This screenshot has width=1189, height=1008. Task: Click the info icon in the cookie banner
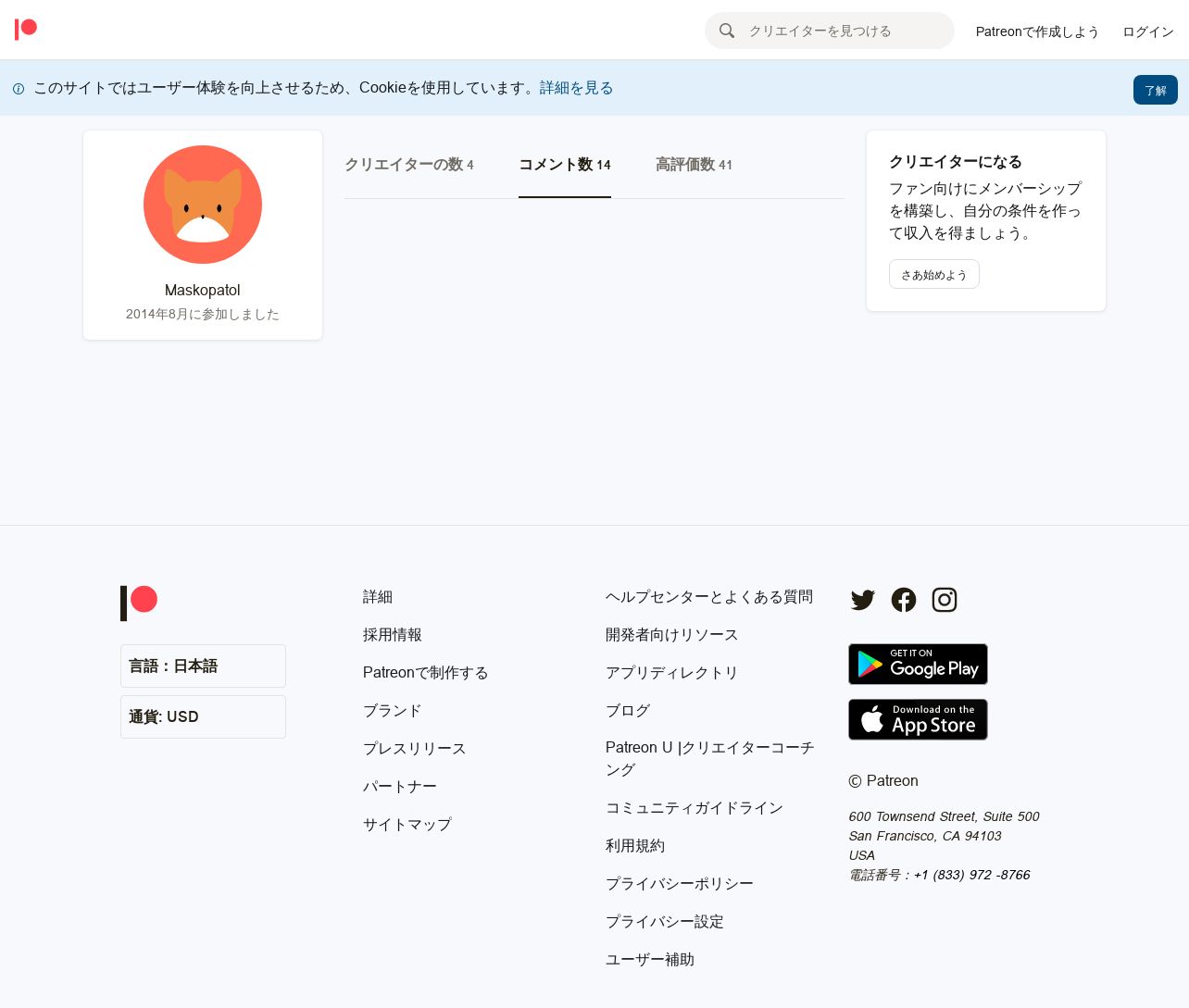pos(19,89)
